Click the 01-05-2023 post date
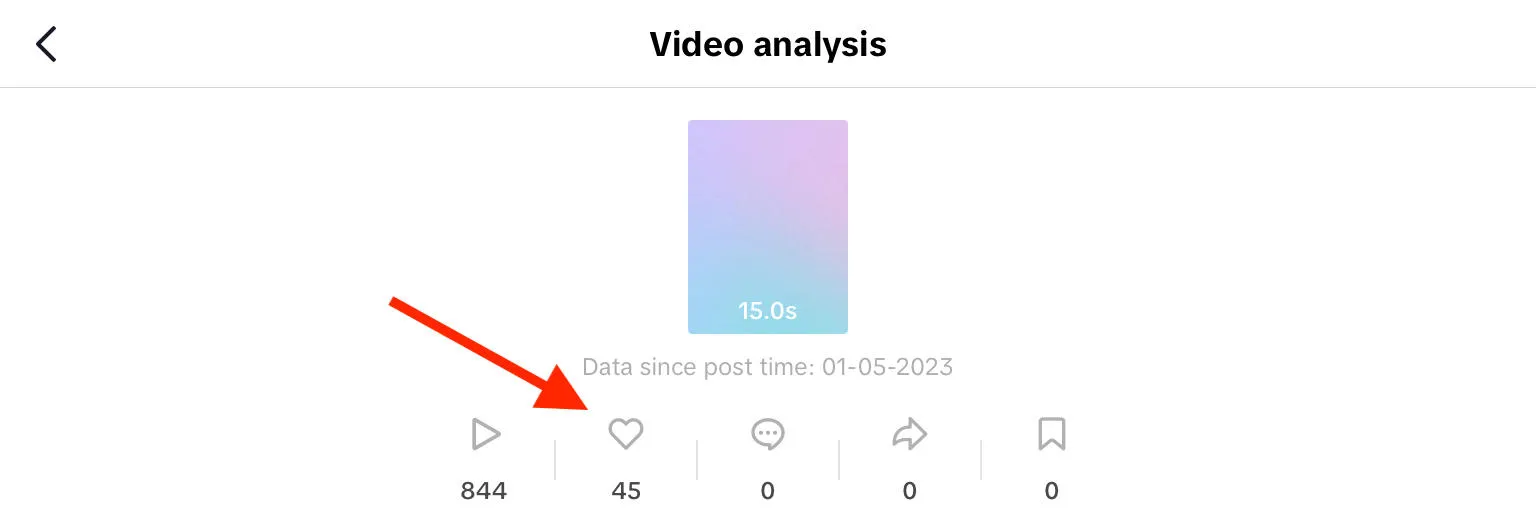Viewport: 1536px width, 528px height. click(887, 367)
